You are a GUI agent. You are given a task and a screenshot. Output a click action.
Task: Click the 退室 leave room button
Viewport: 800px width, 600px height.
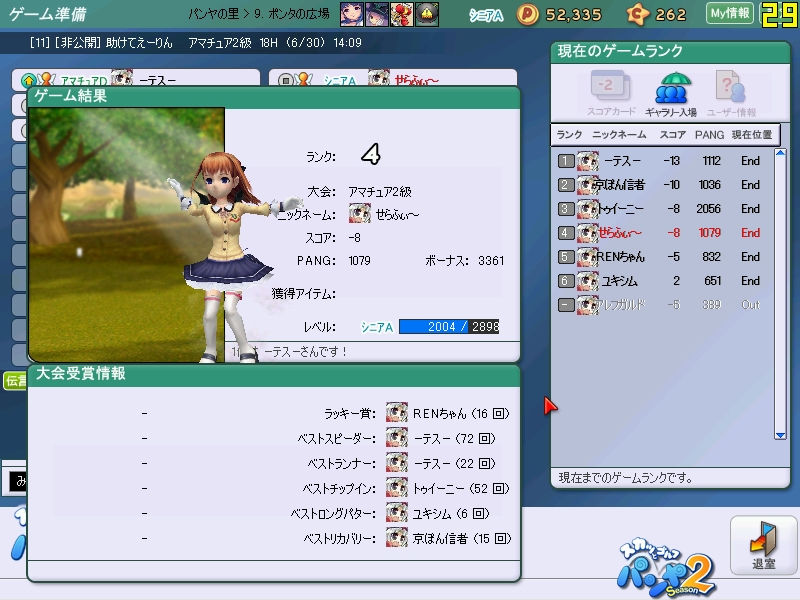[x=763, y=545]
